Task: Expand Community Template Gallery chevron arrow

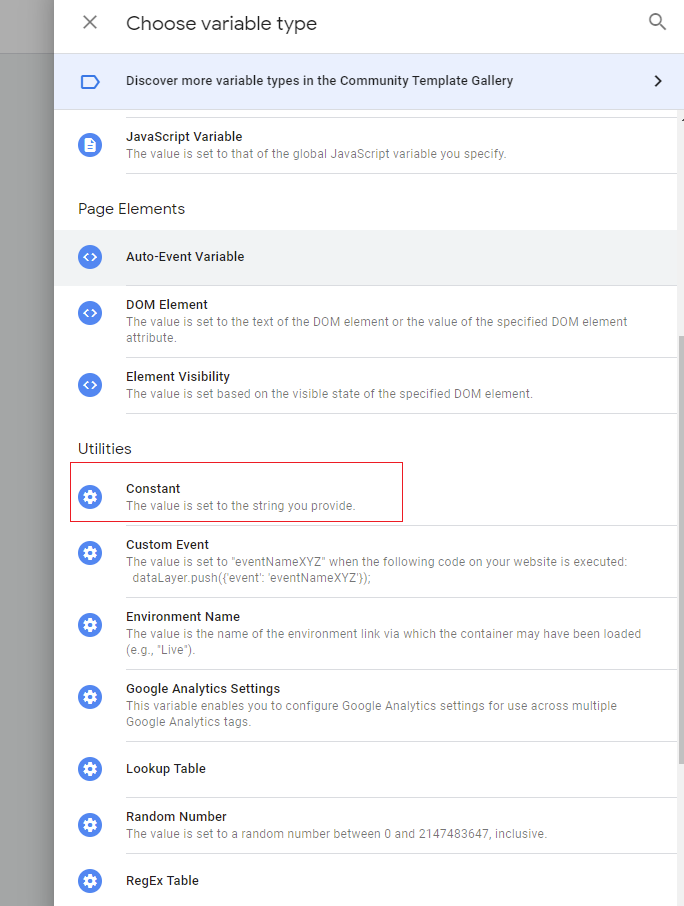Action: [658, 81]
